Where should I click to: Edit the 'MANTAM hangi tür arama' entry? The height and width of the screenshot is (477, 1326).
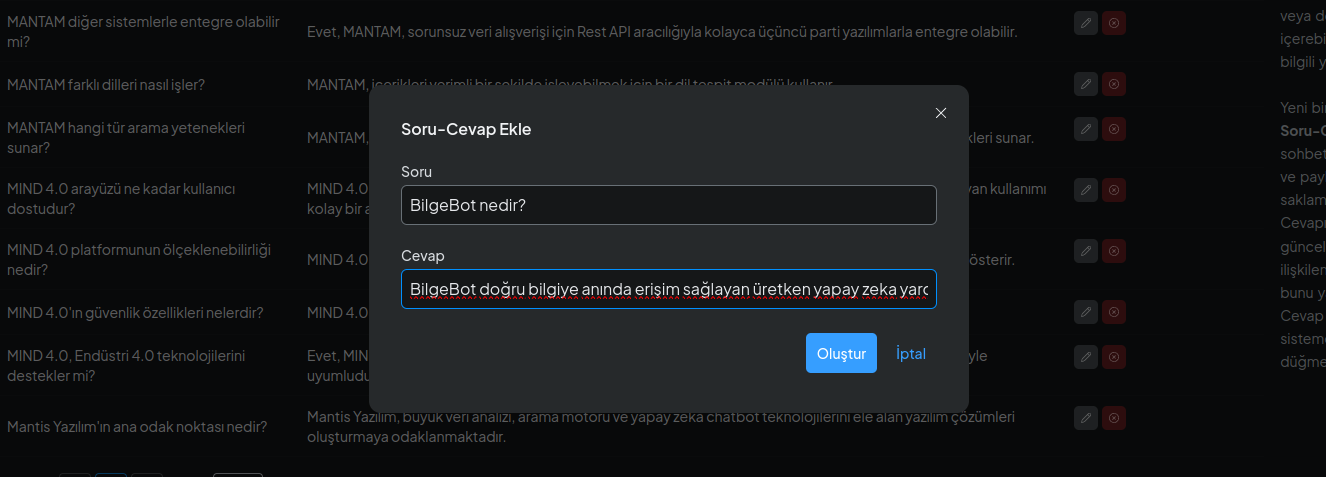point(1085,129)
